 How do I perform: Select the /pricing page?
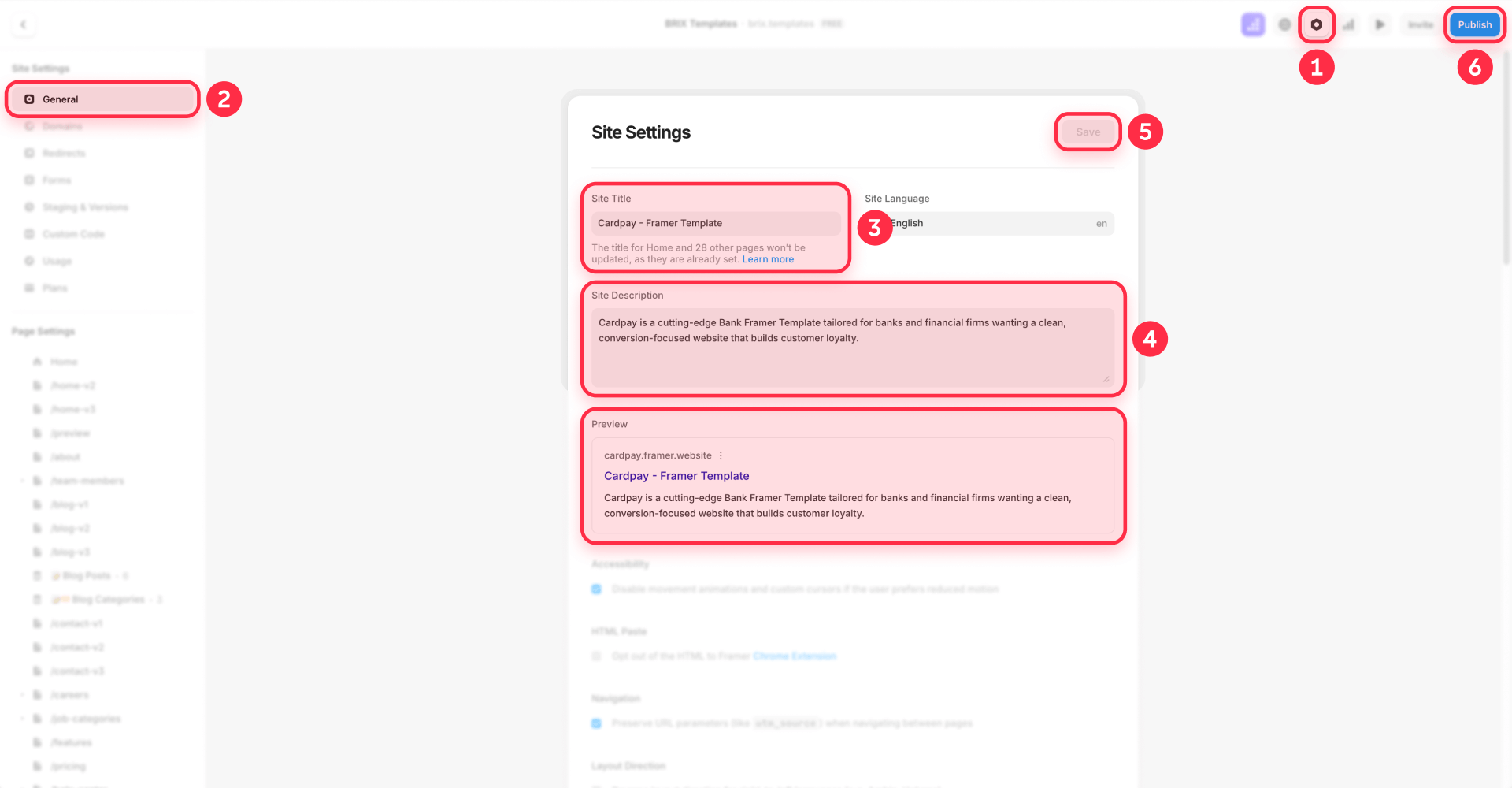pos(68,766)
